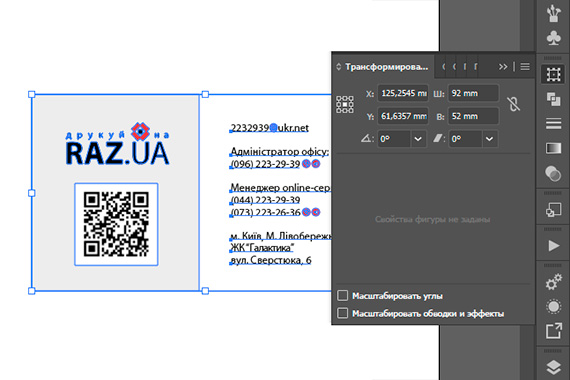Open the Stroke panel three-lines icon
Viewport: 570px width, 380px height.
(x=553, y=124)
